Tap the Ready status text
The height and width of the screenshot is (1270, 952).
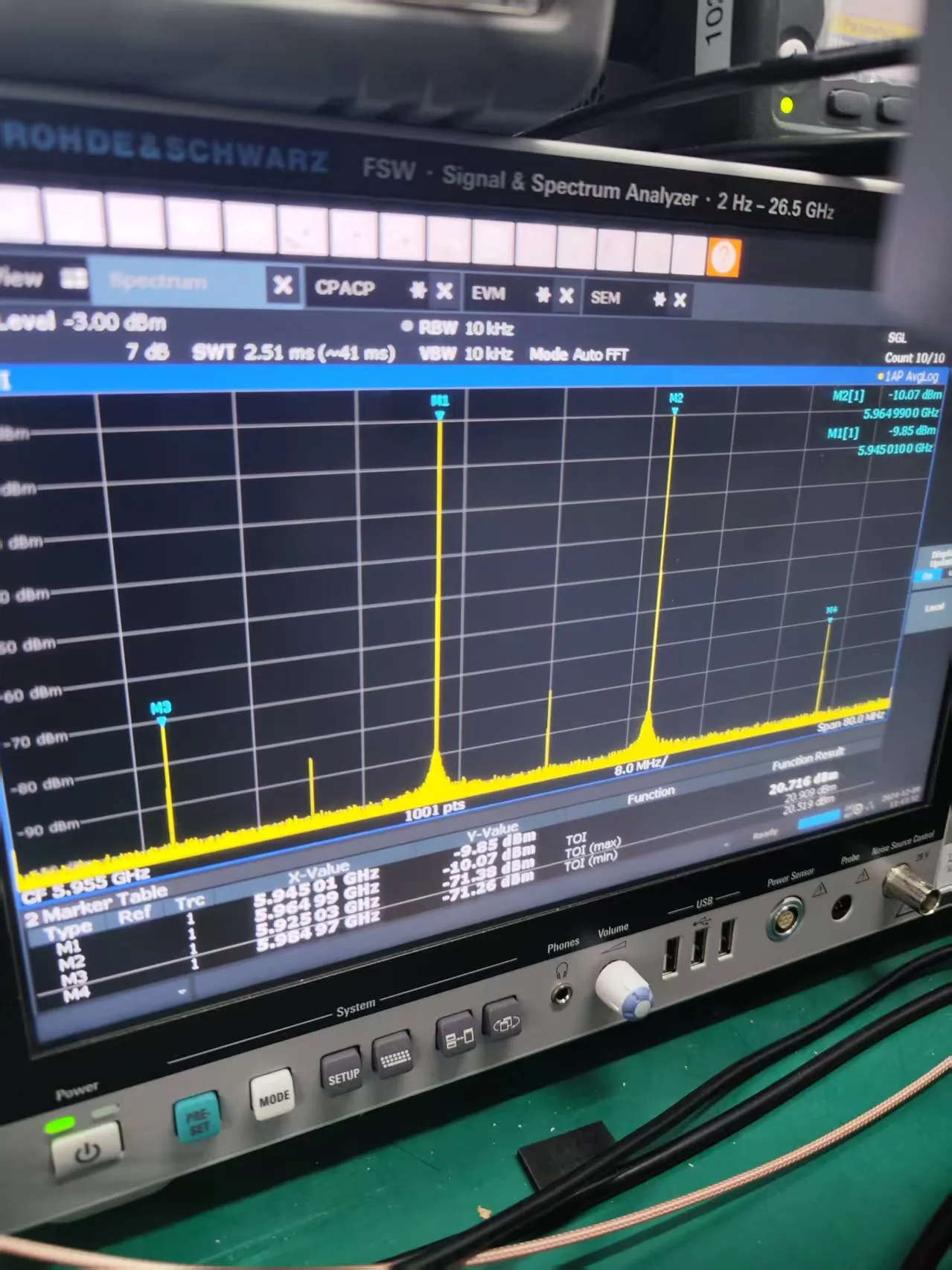765,833
